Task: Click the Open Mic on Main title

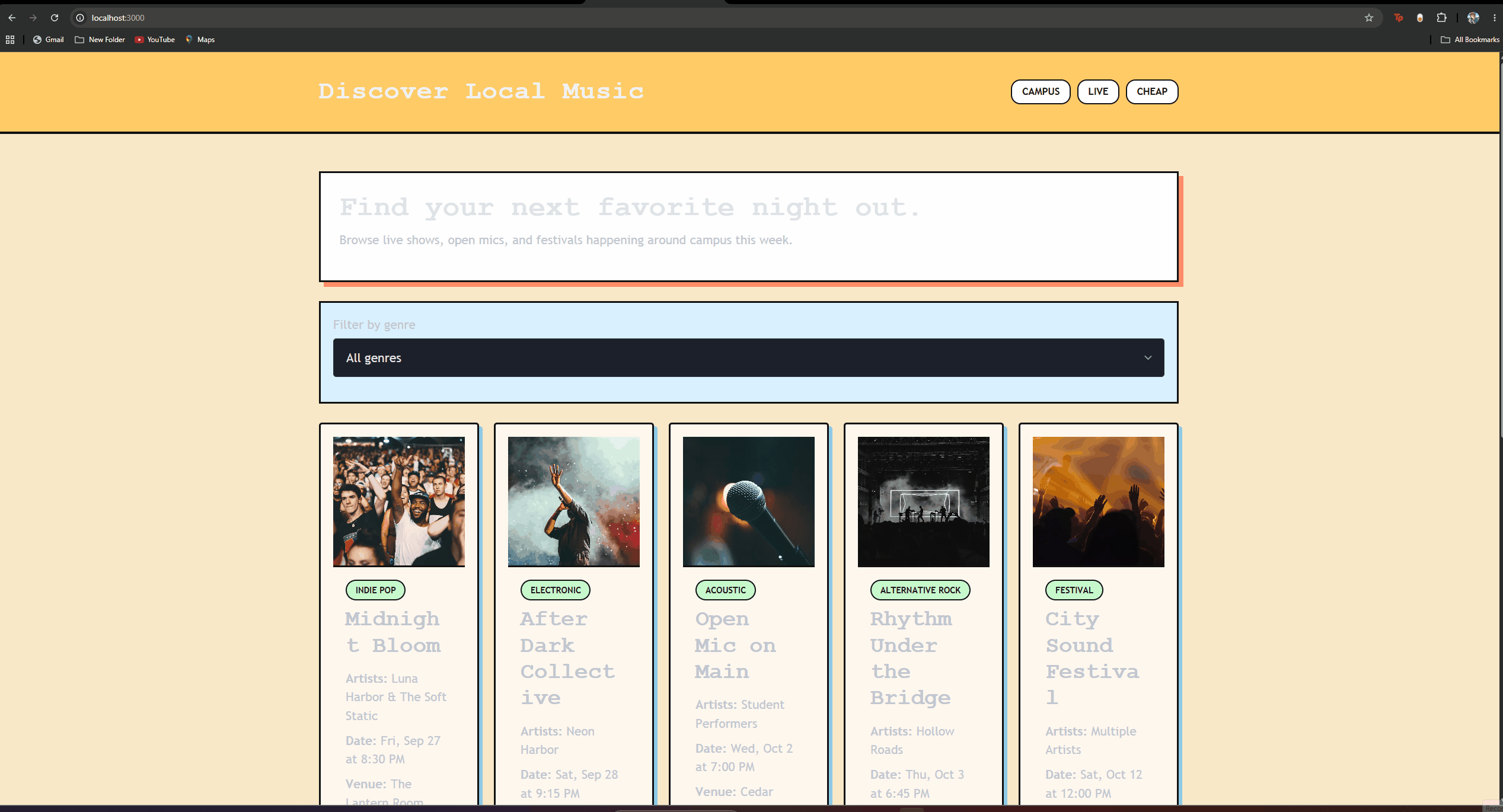Action: click(x=736, y=645)
